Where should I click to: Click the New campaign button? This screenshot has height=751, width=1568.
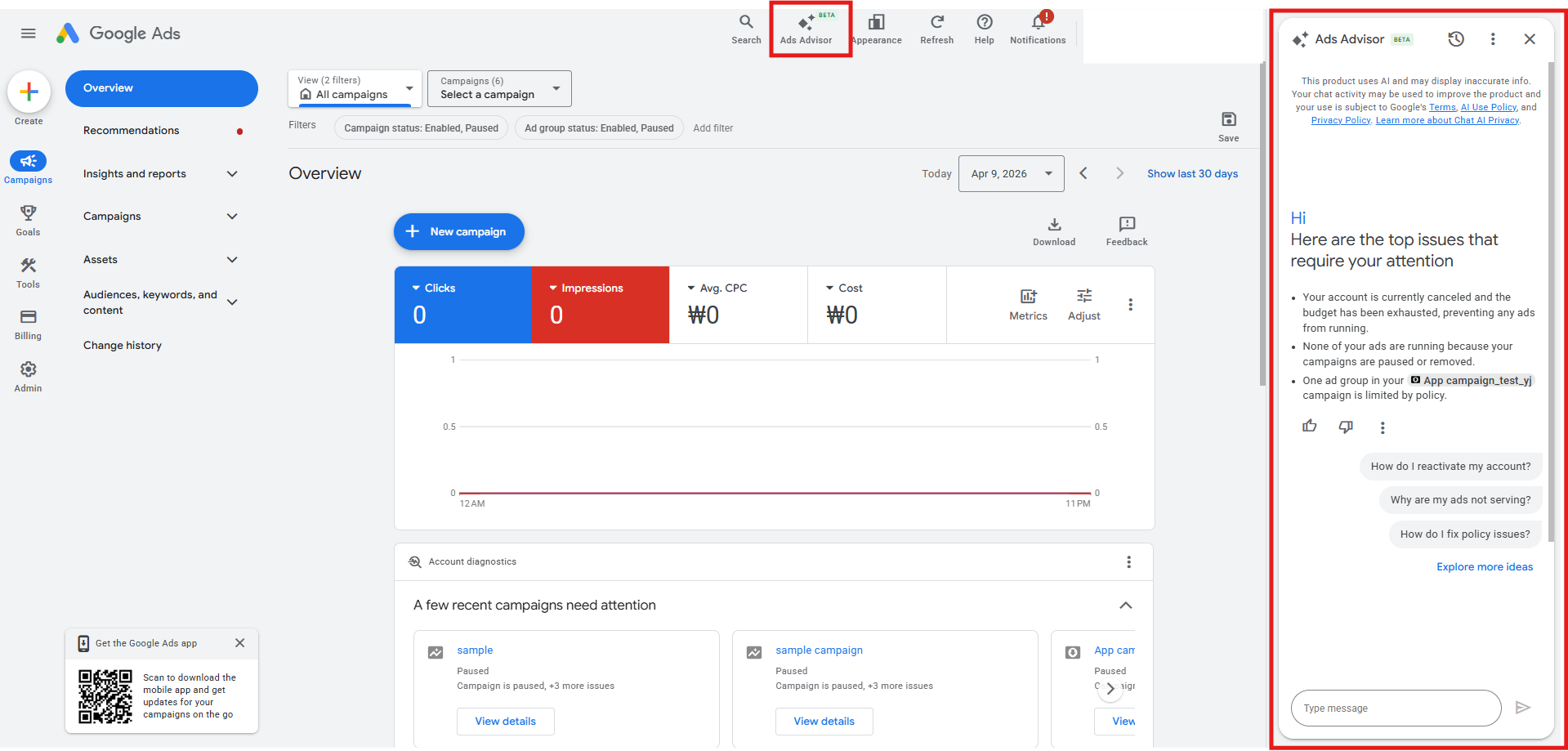[458, 231]
